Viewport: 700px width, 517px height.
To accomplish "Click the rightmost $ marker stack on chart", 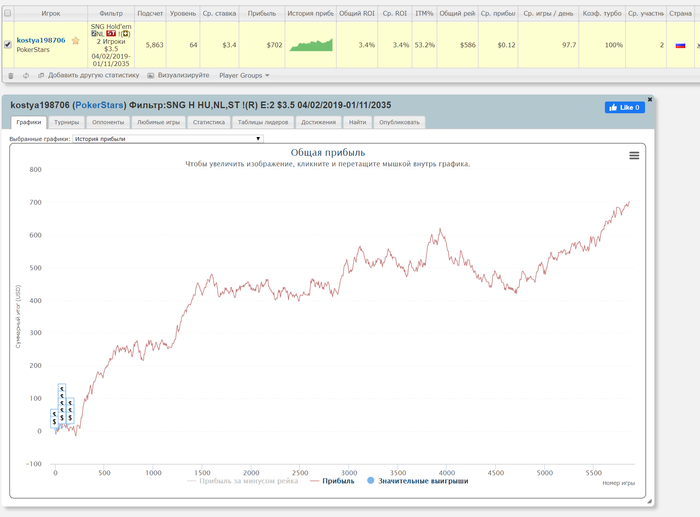I will [70, 411].
